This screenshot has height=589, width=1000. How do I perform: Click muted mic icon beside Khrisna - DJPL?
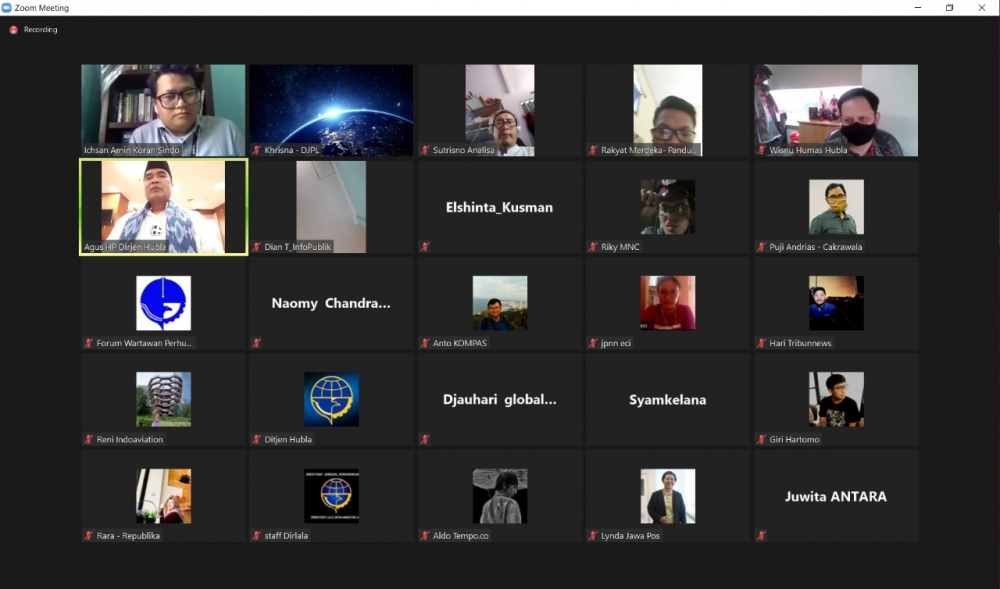256,150
